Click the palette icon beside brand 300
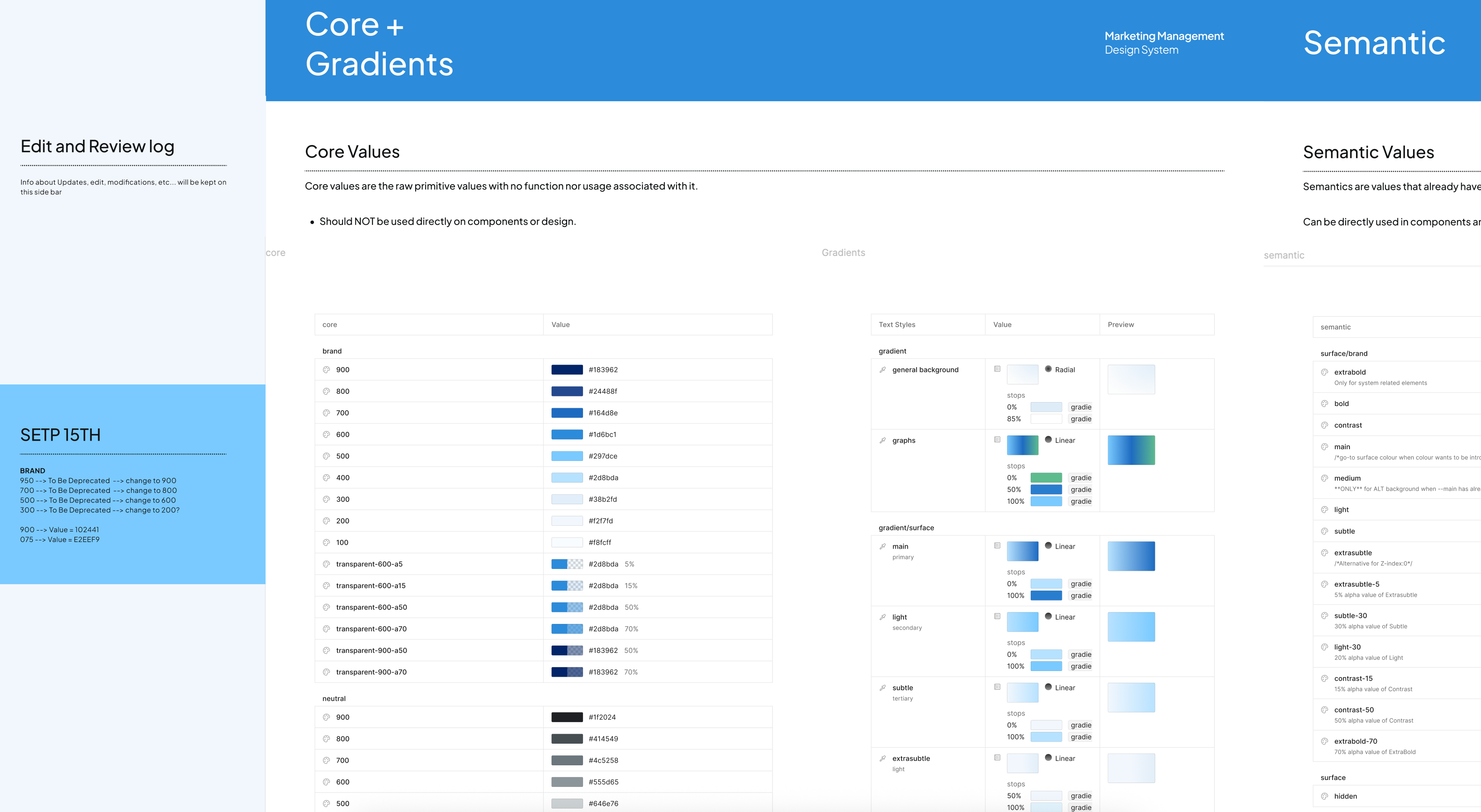 click(x=326, y=499)
